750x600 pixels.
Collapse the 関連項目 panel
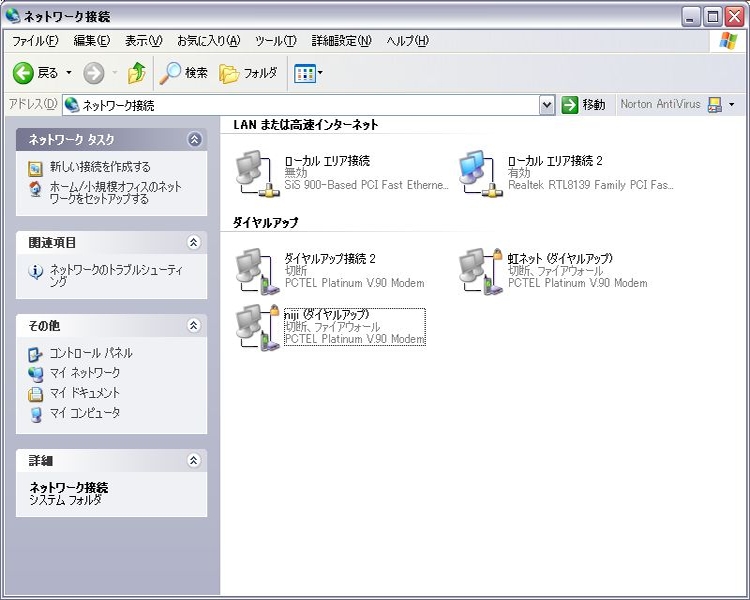(x=194, y=243)
